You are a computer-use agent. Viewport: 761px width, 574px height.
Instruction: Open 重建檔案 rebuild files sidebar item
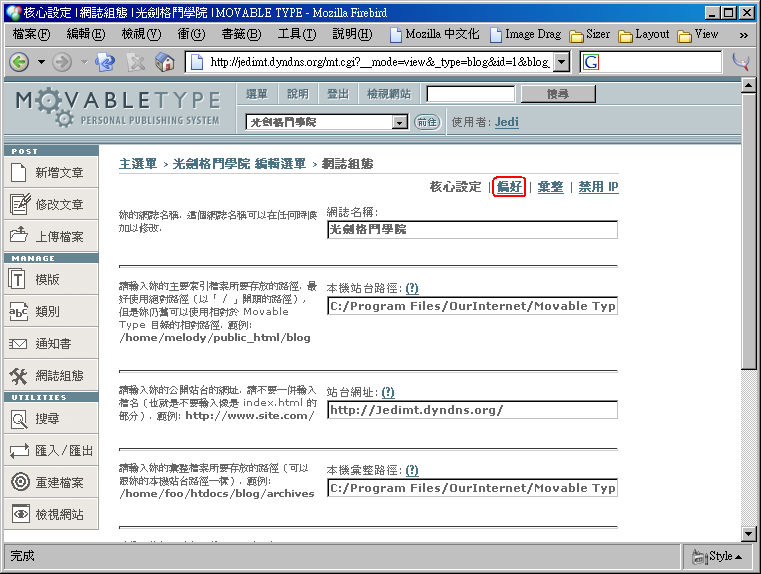coord(51,482)
